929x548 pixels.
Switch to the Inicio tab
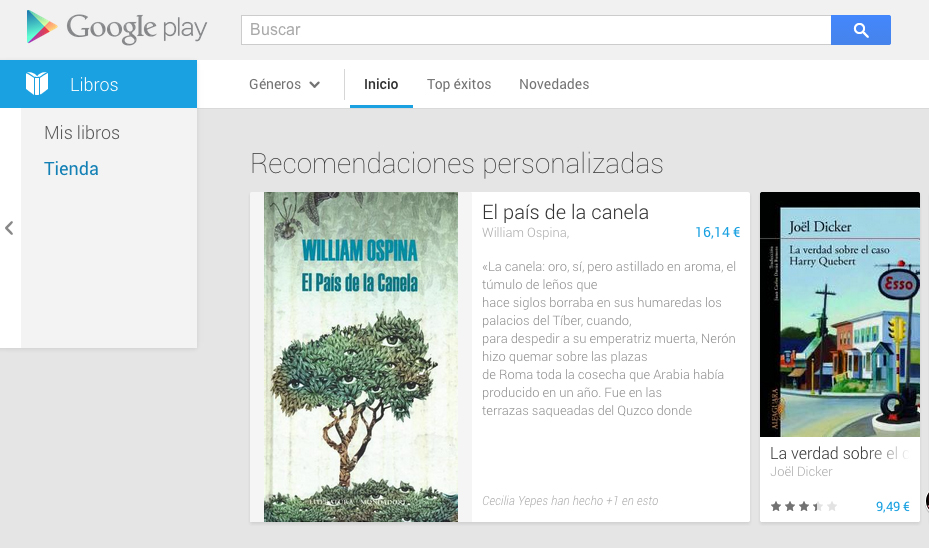[381, 84]
